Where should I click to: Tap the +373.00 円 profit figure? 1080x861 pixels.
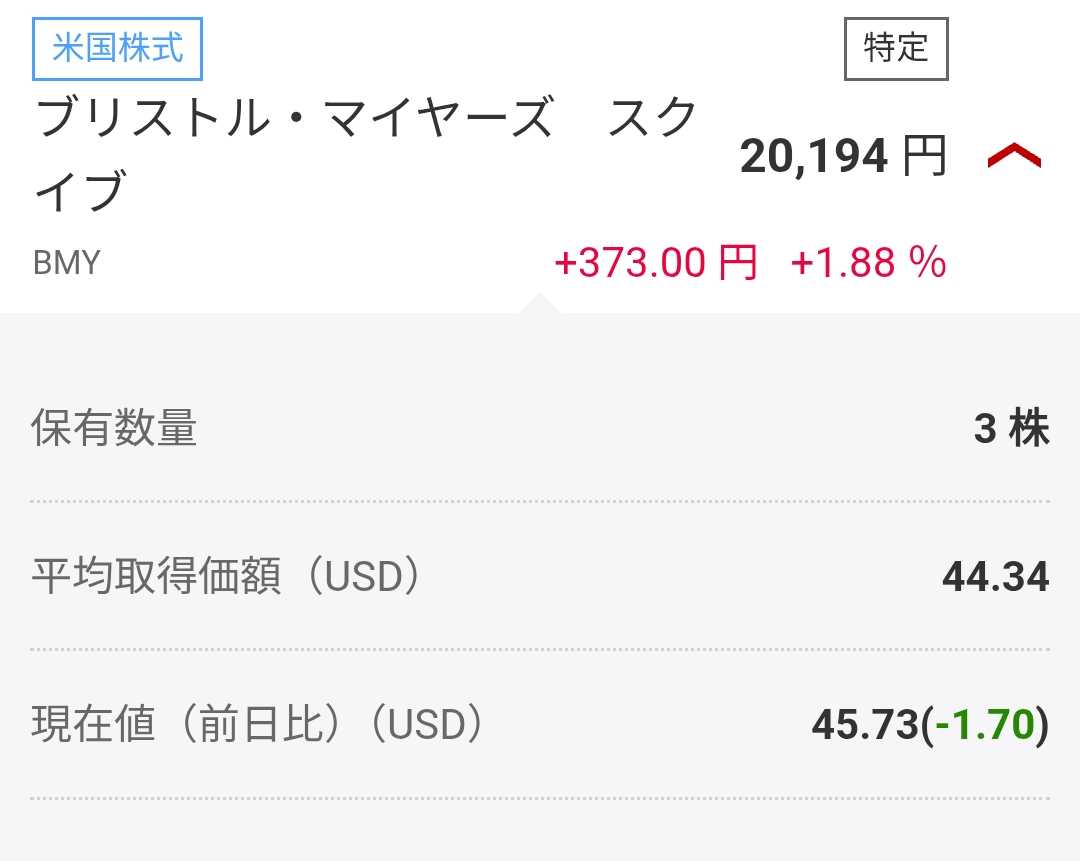[656, 263]
